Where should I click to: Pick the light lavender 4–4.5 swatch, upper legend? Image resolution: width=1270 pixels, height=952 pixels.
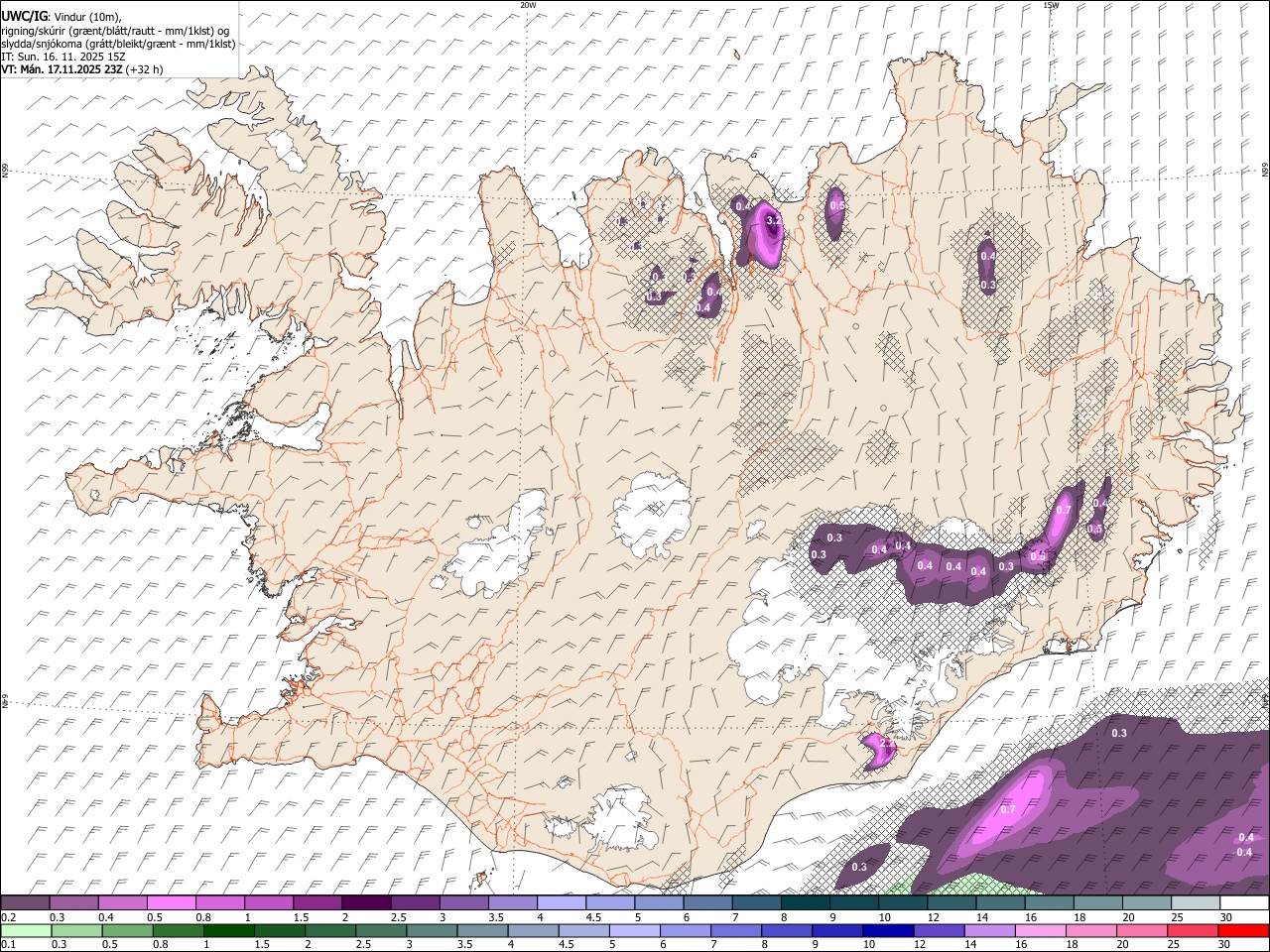point(560,903)
